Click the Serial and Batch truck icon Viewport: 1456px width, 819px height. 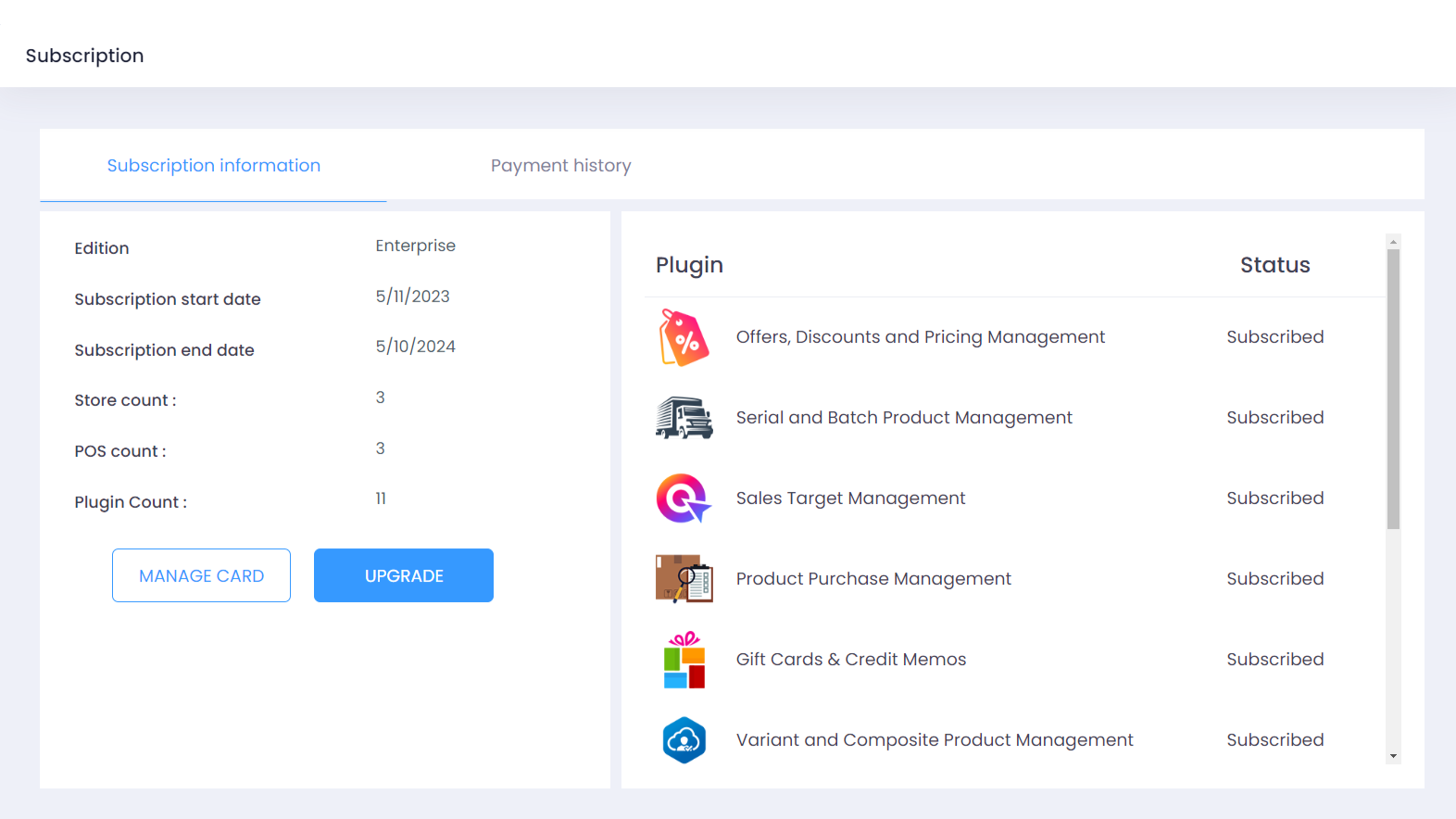point(684,418)
